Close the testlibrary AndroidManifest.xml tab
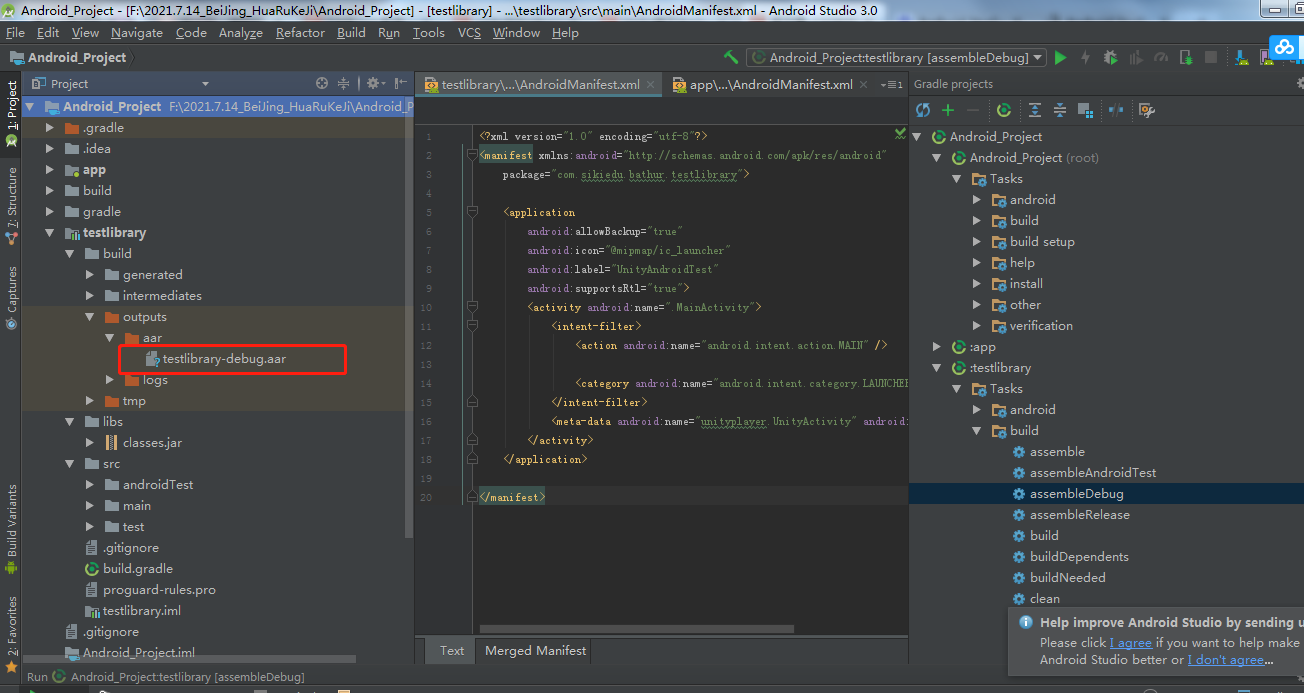The width and height of the screenshot is (1304, 693). point(650,85)
